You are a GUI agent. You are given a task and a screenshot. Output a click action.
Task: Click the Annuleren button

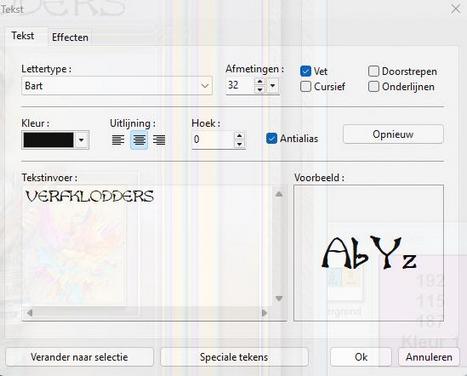pyautogui.click(x=429, y=357)
